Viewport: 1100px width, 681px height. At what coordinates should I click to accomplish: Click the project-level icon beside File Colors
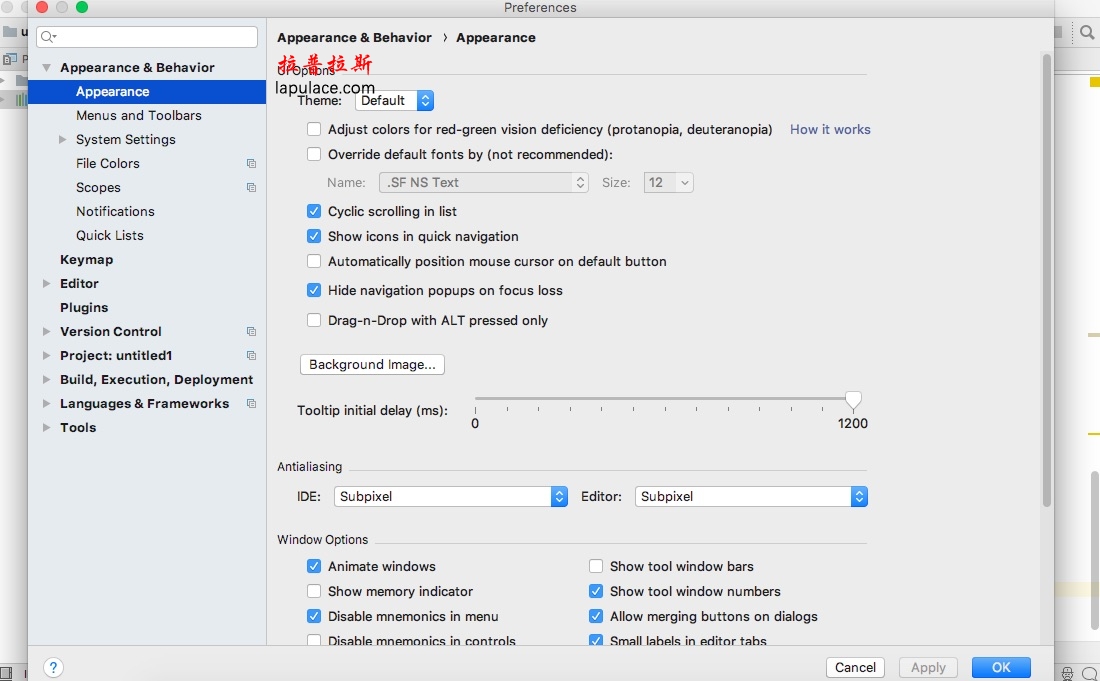(x=251, y=163)
